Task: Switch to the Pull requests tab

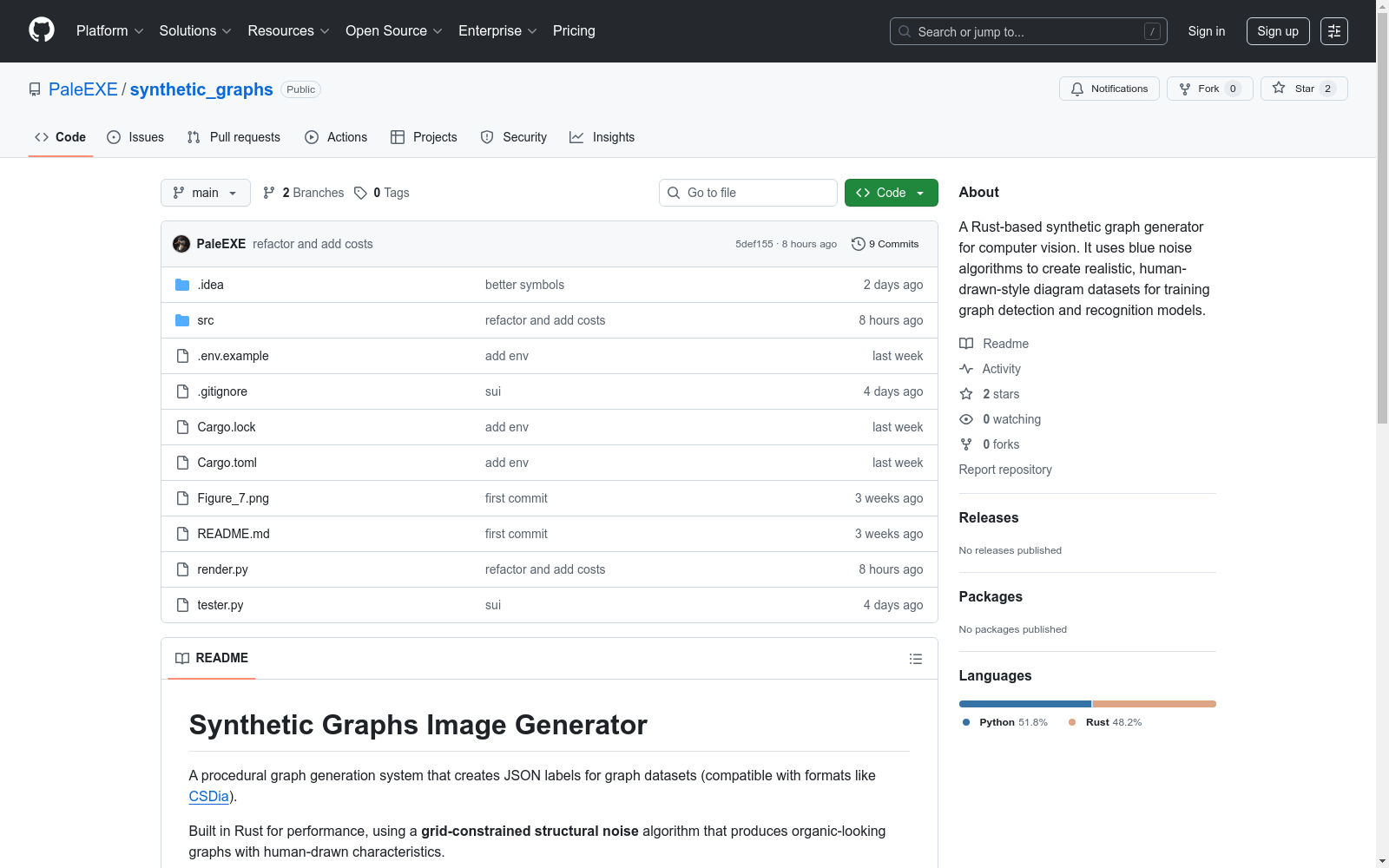Action: (234, 137)
